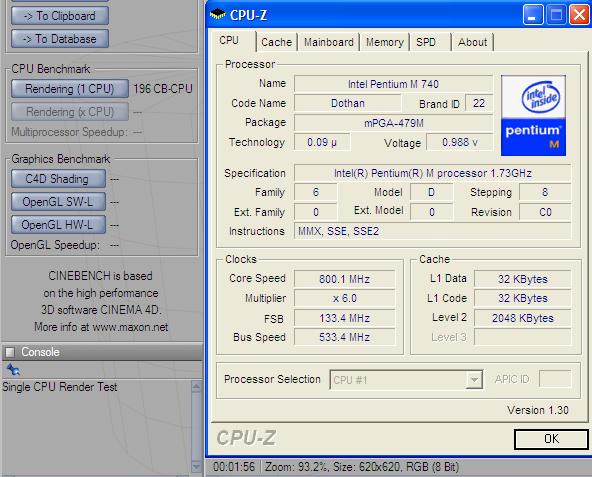Click the APIC ID field
The width and height of the screenshot is (592, 477).
tap(555, 379)
